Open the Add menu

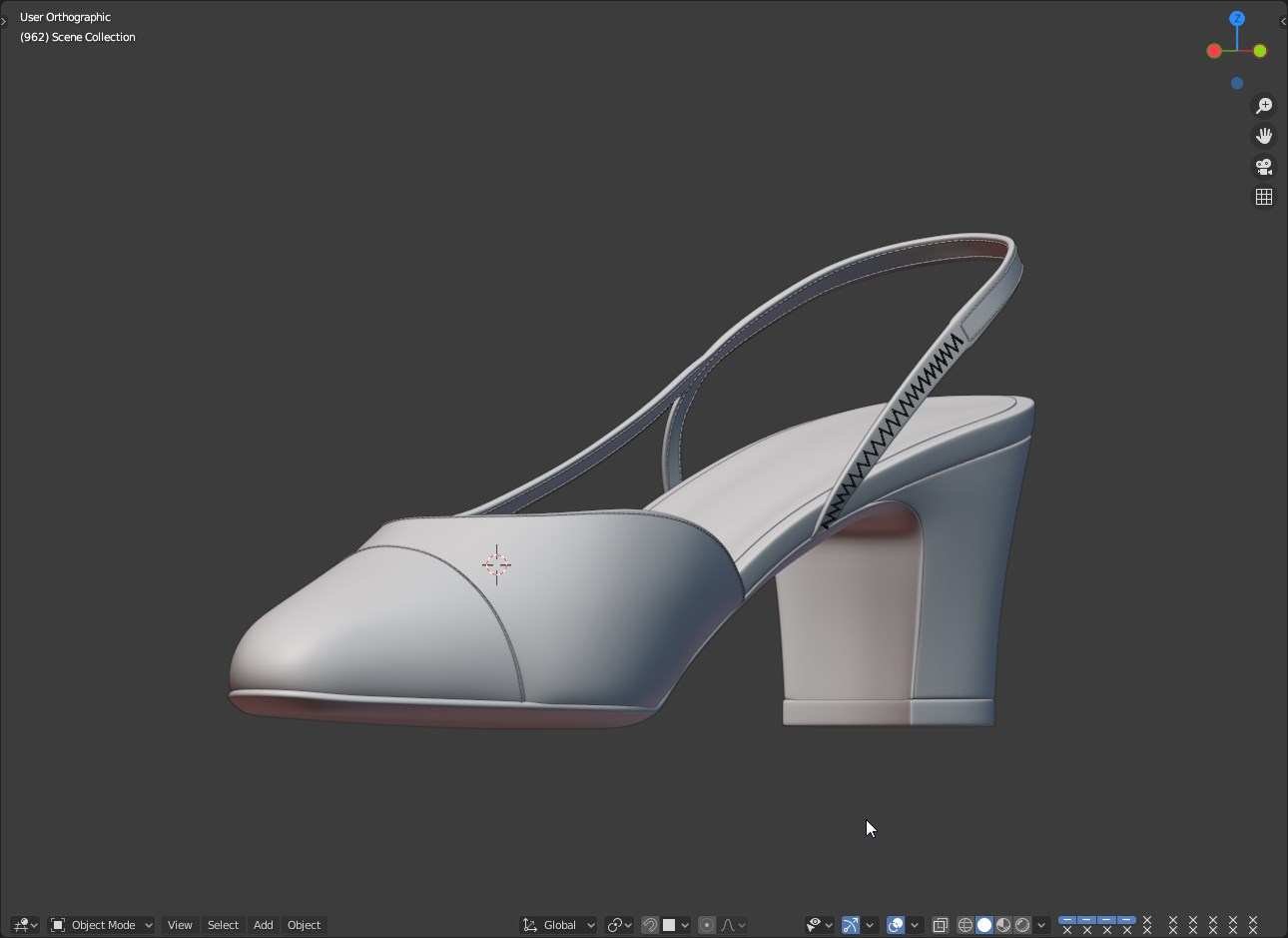click(x=263, y=925)
